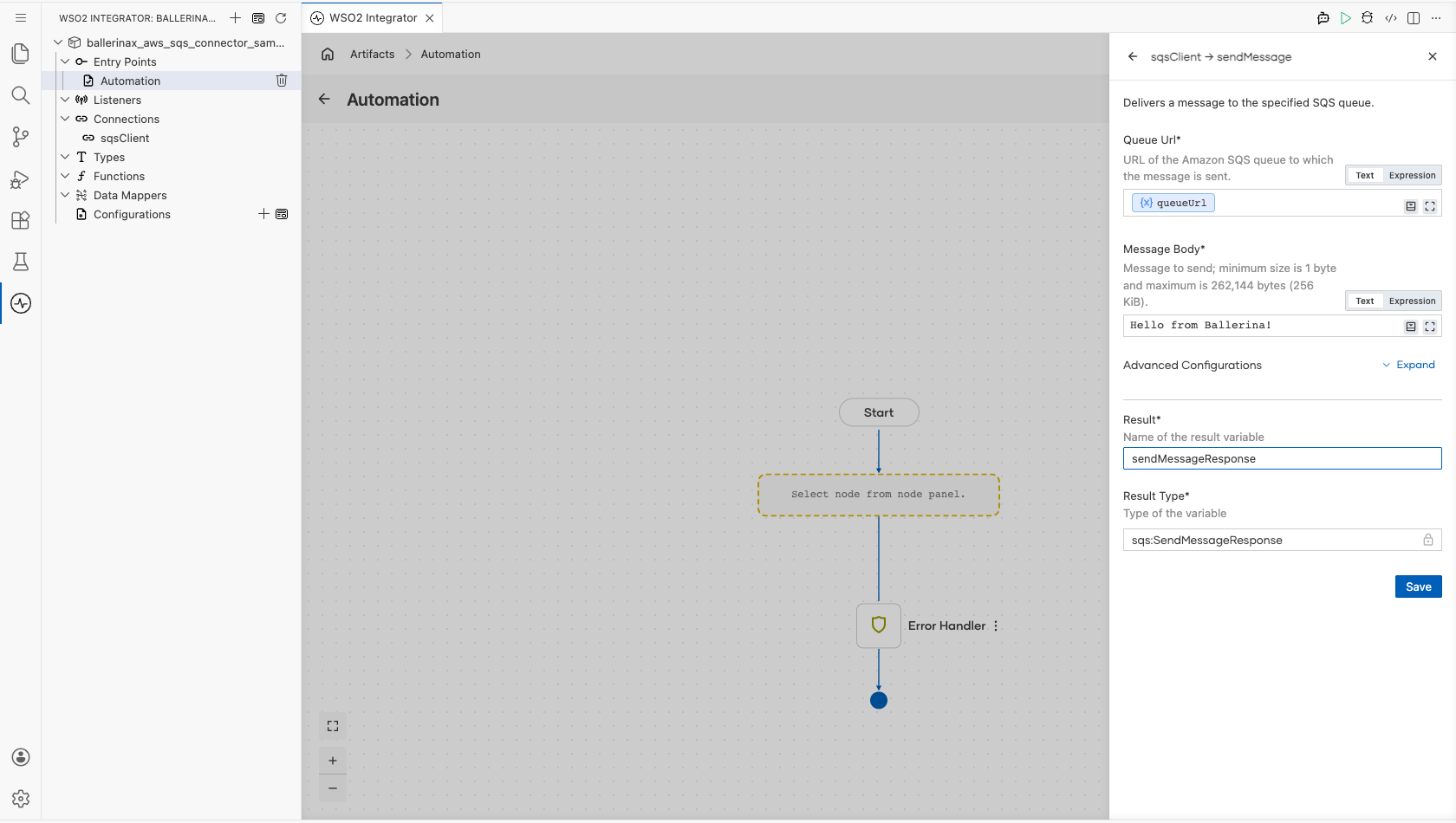The width and height of the screenshot is (1456, 823).
Task: Start debugging with the bug icon
Action: tap(1368, 18)
